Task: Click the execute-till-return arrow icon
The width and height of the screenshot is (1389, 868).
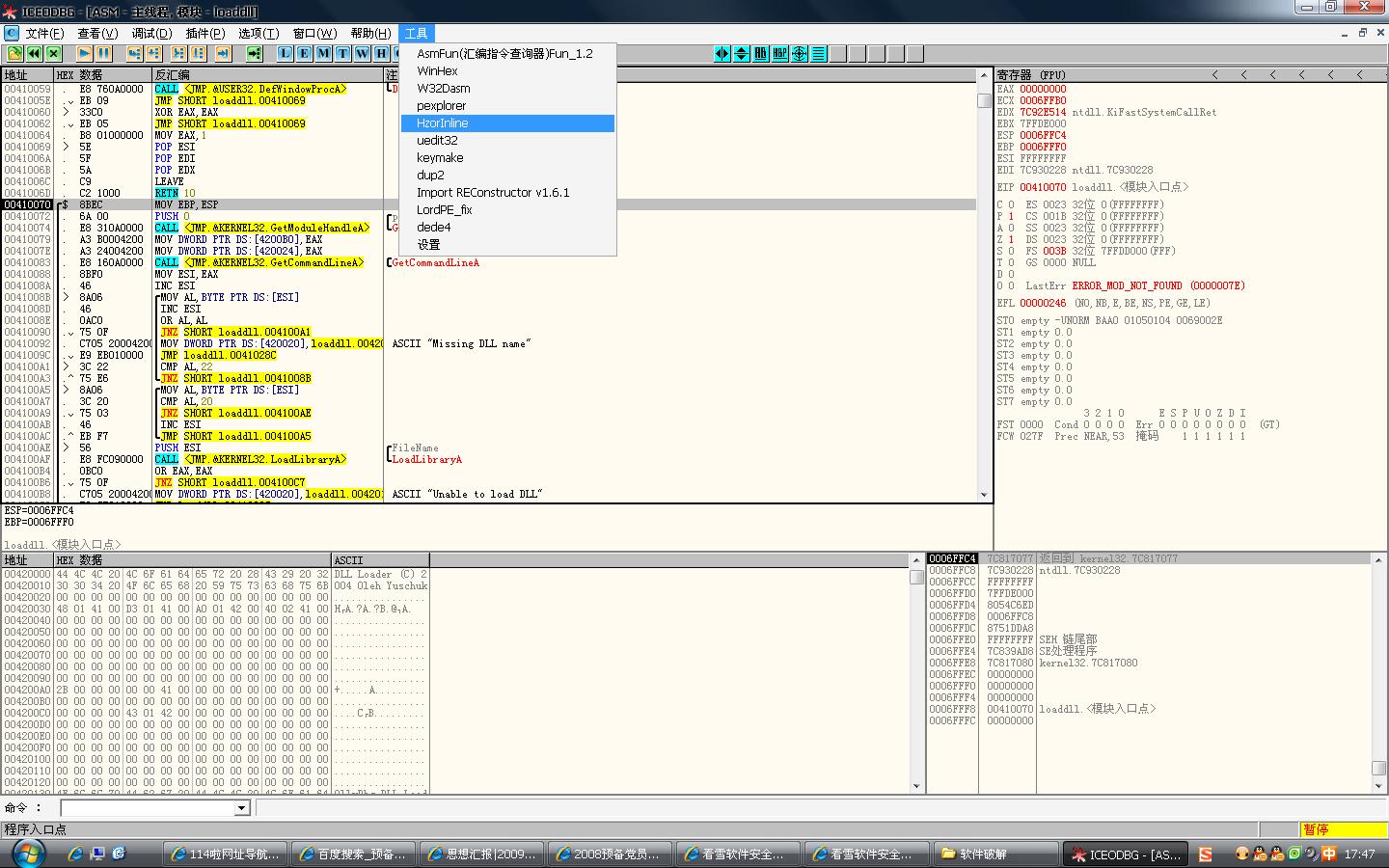Action: [223, 54]
